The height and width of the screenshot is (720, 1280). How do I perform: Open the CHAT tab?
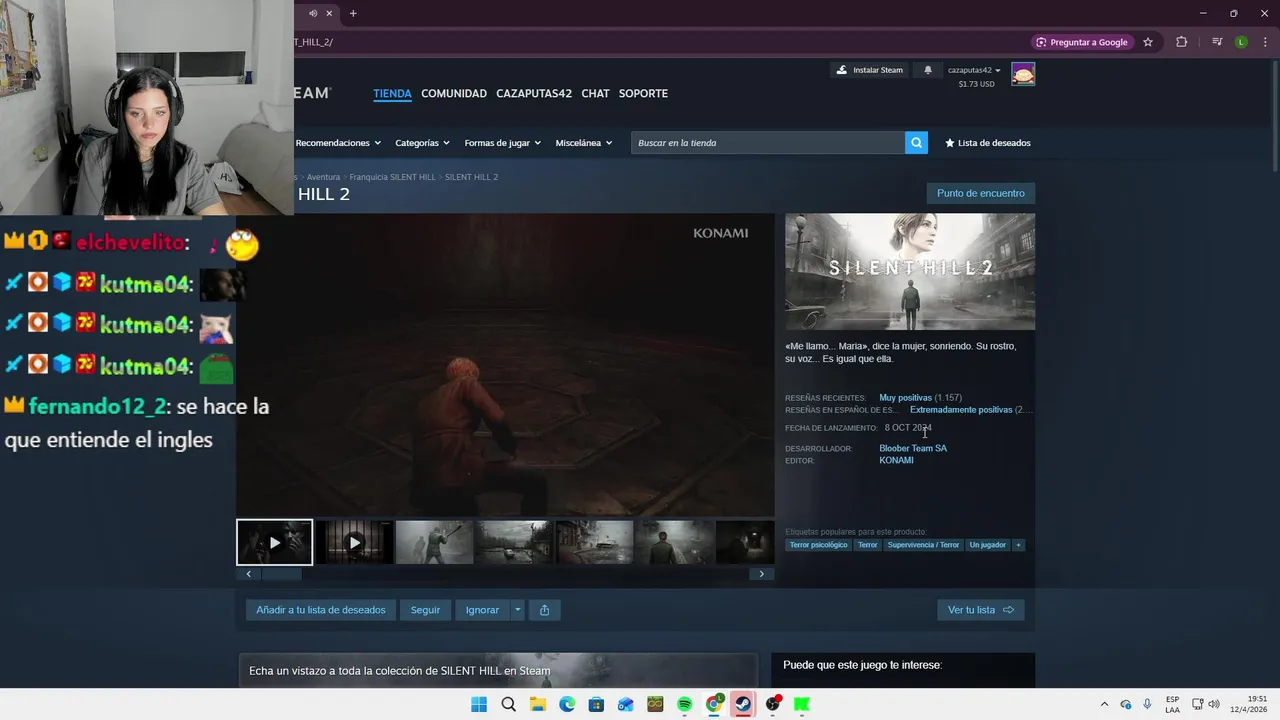(x=595, y=93)
